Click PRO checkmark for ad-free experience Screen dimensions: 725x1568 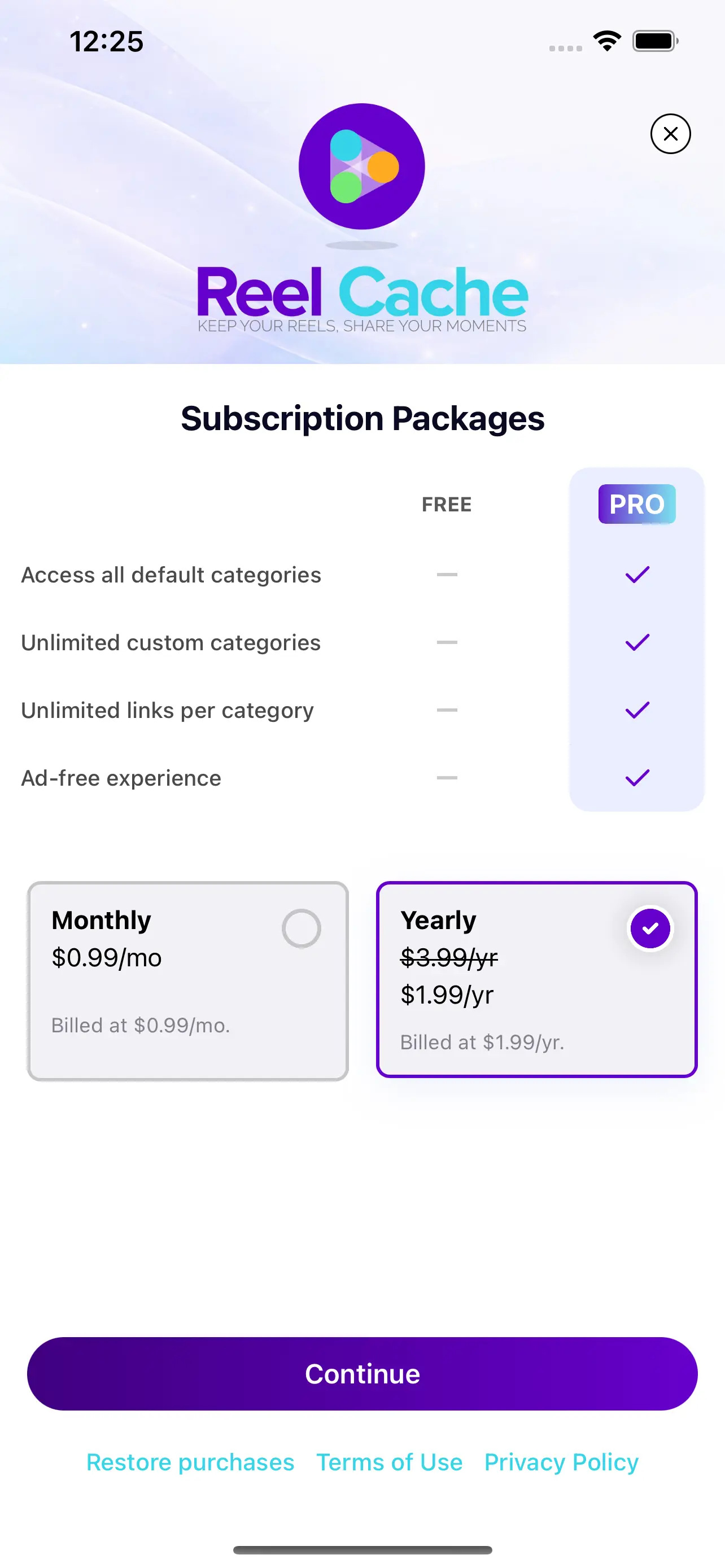637,777
